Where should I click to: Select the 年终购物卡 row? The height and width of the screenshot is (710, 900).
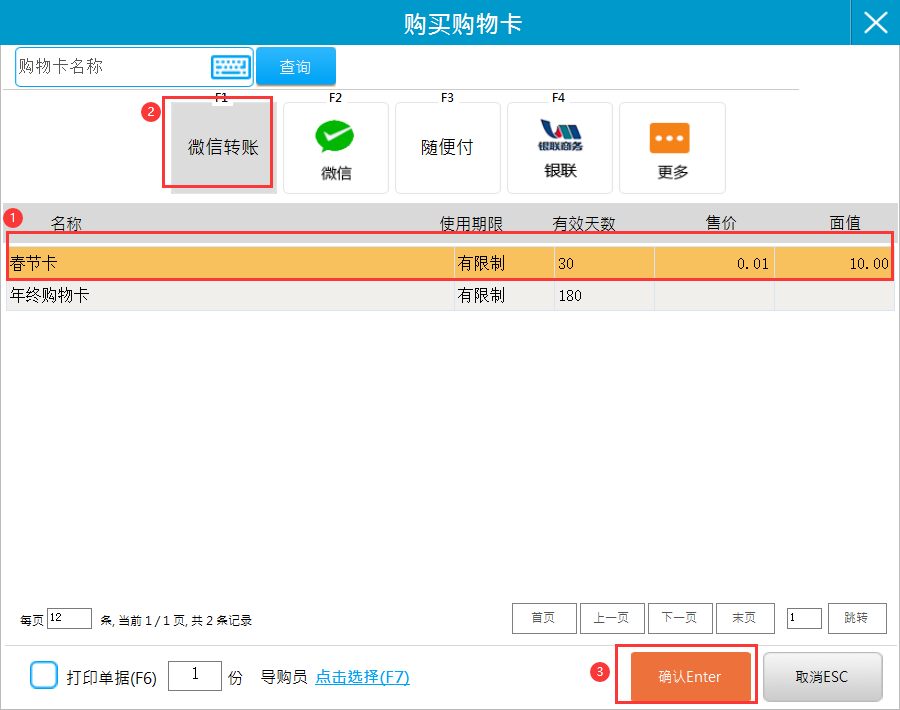tap(230, 296)
